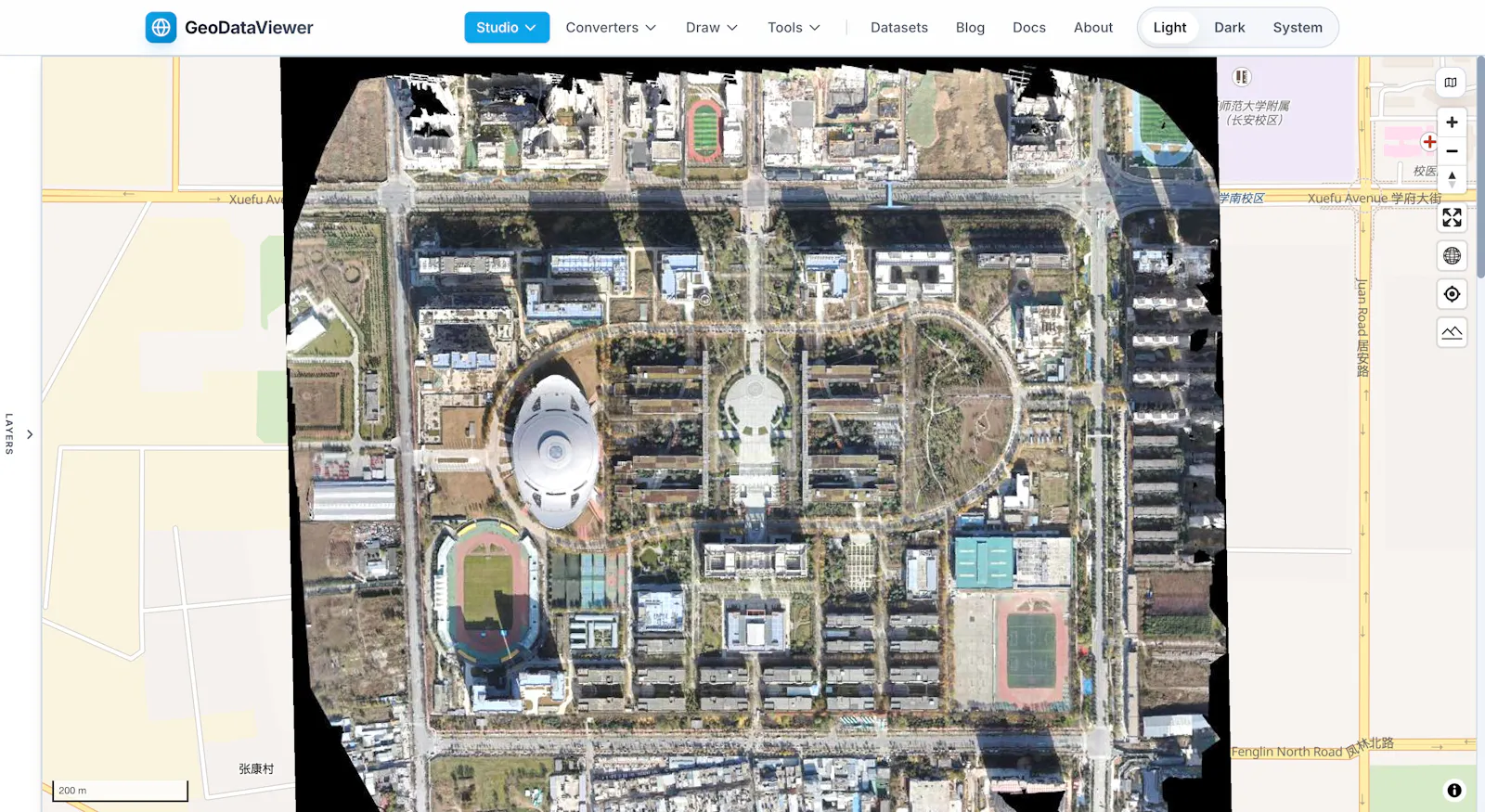Switch to the Dark theme
The height and width of the screenshot is (812, 1485).
(x=1230, y=28)
